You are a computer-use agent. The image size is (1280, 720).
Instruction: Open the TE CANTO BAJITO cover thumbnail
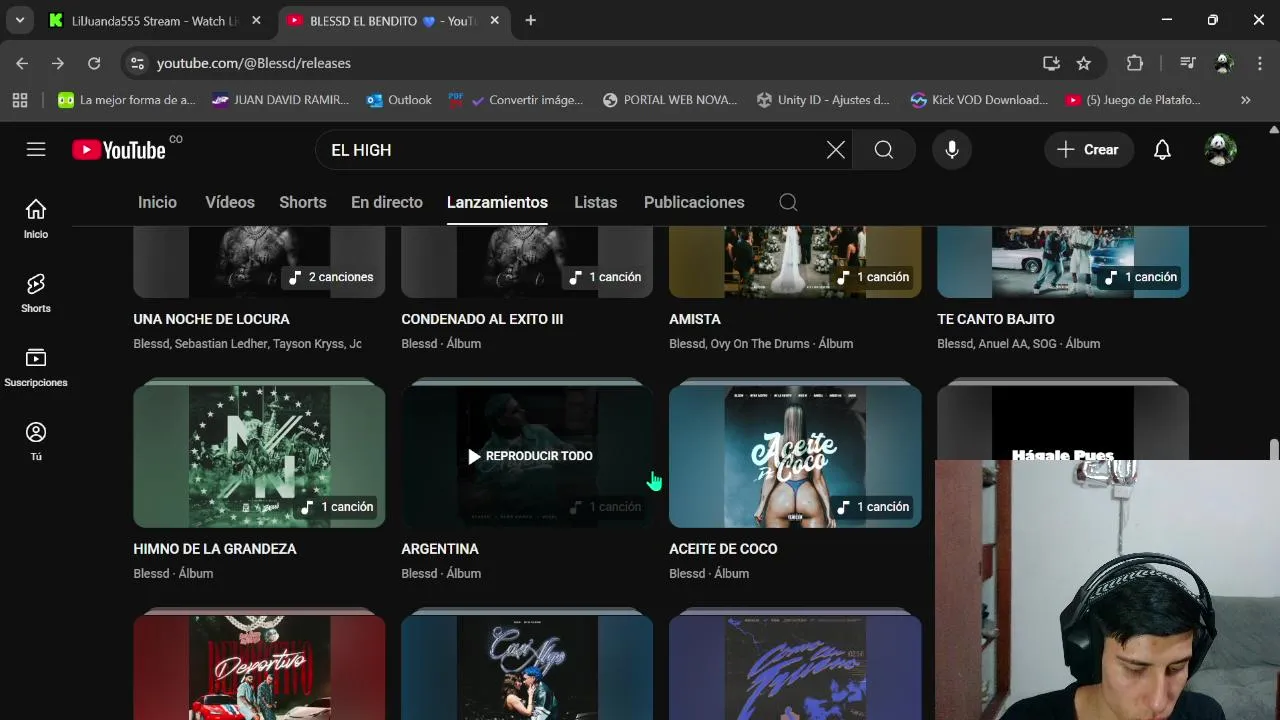pos(1063,262)
